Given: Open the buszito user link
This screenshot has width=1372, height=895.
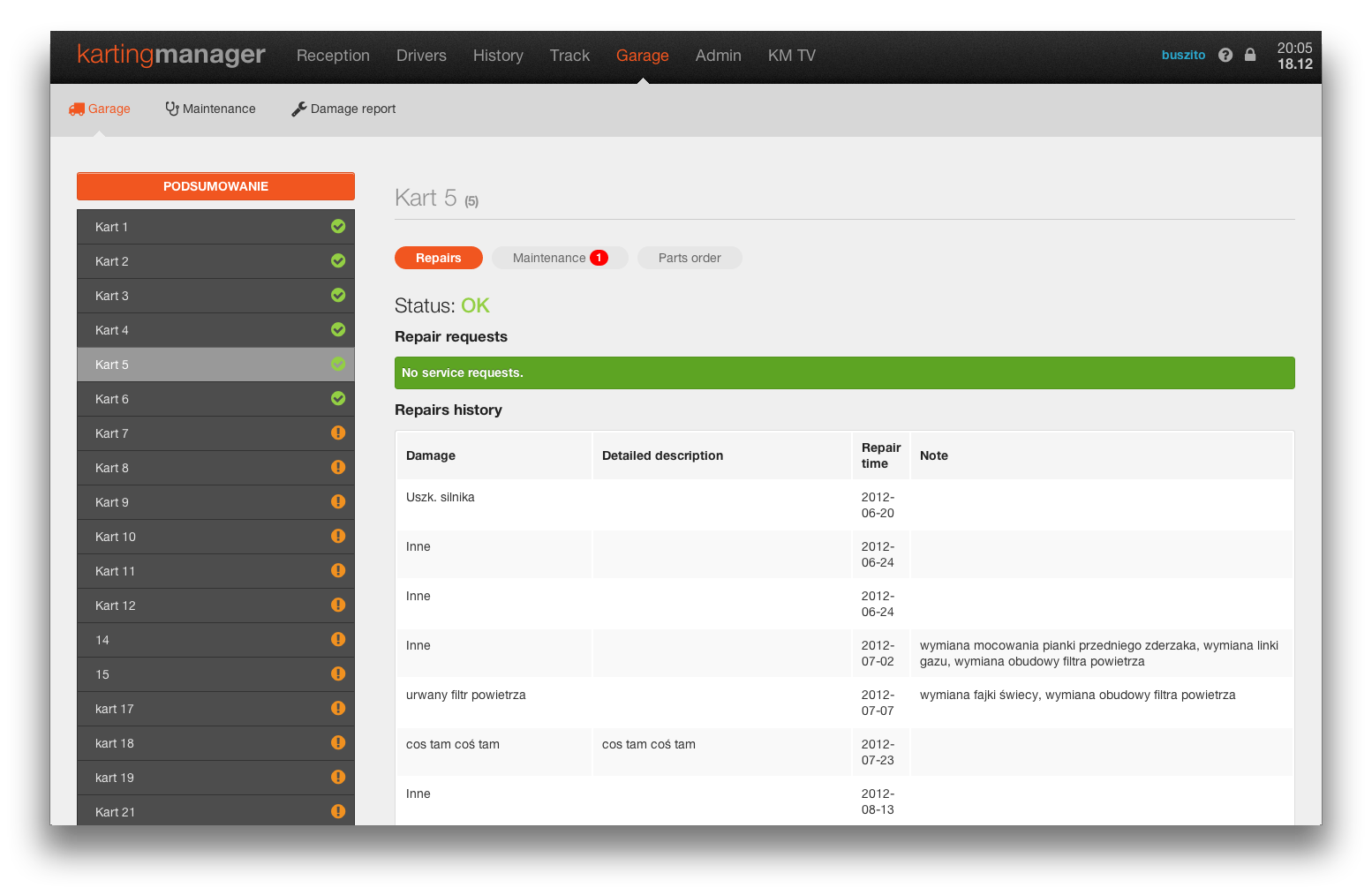Looking at the screenshot, I should tap(1183, 55).
